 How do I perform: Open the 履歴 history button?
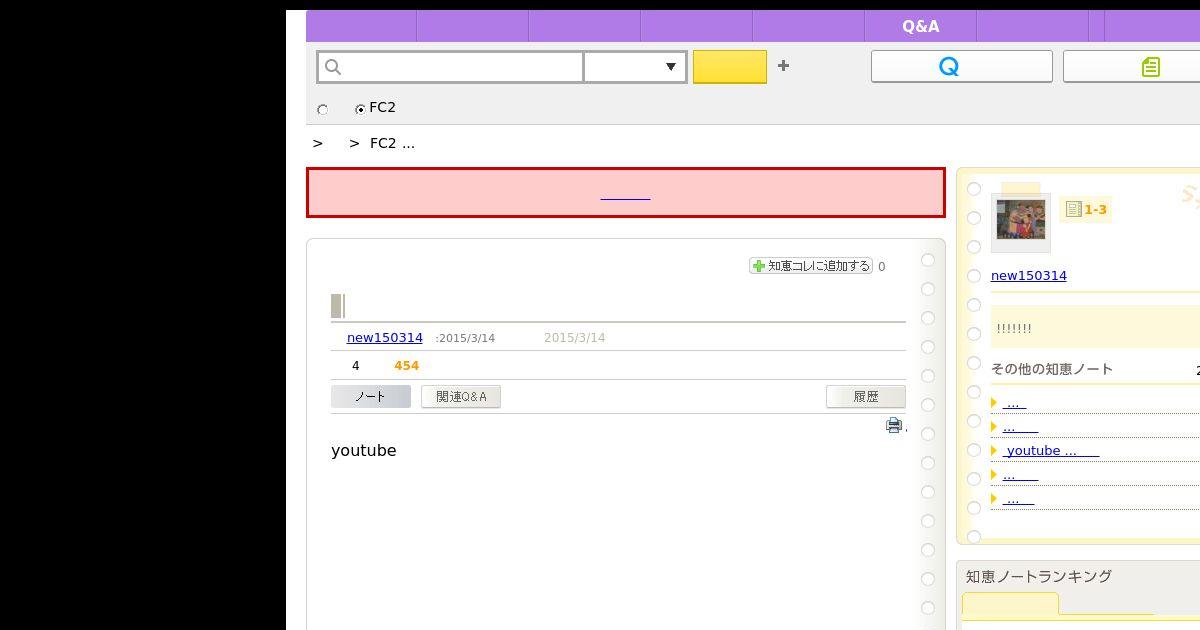click(x=866, y=397)
